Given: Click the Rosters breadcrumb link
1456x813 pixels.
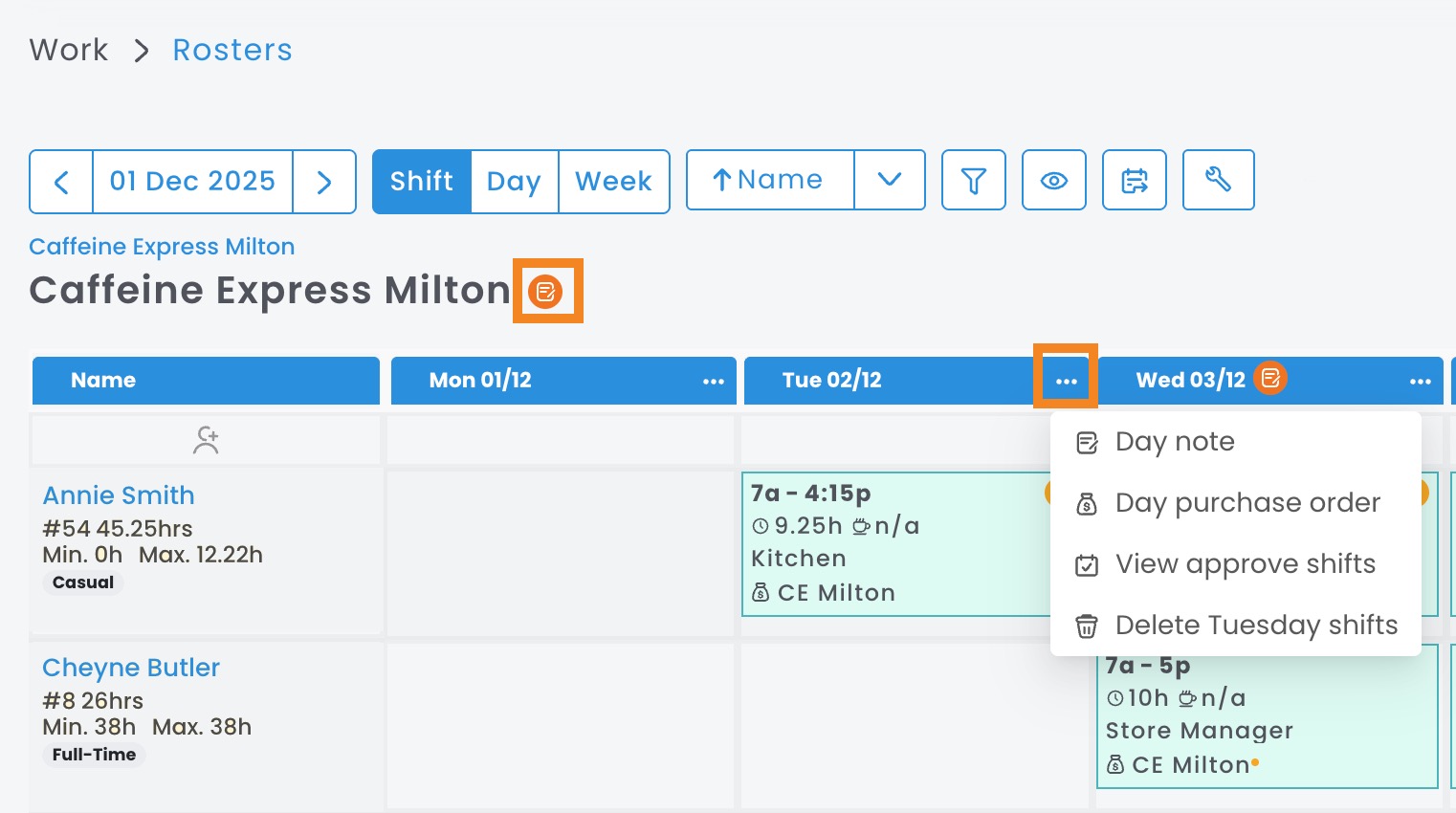Looking at the screenshot, I should tap(232, 50).
